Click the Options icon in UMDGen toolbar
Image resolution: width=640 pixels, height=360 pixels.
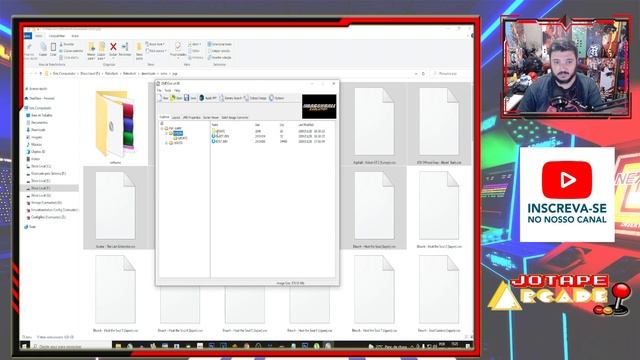[271, 98]
